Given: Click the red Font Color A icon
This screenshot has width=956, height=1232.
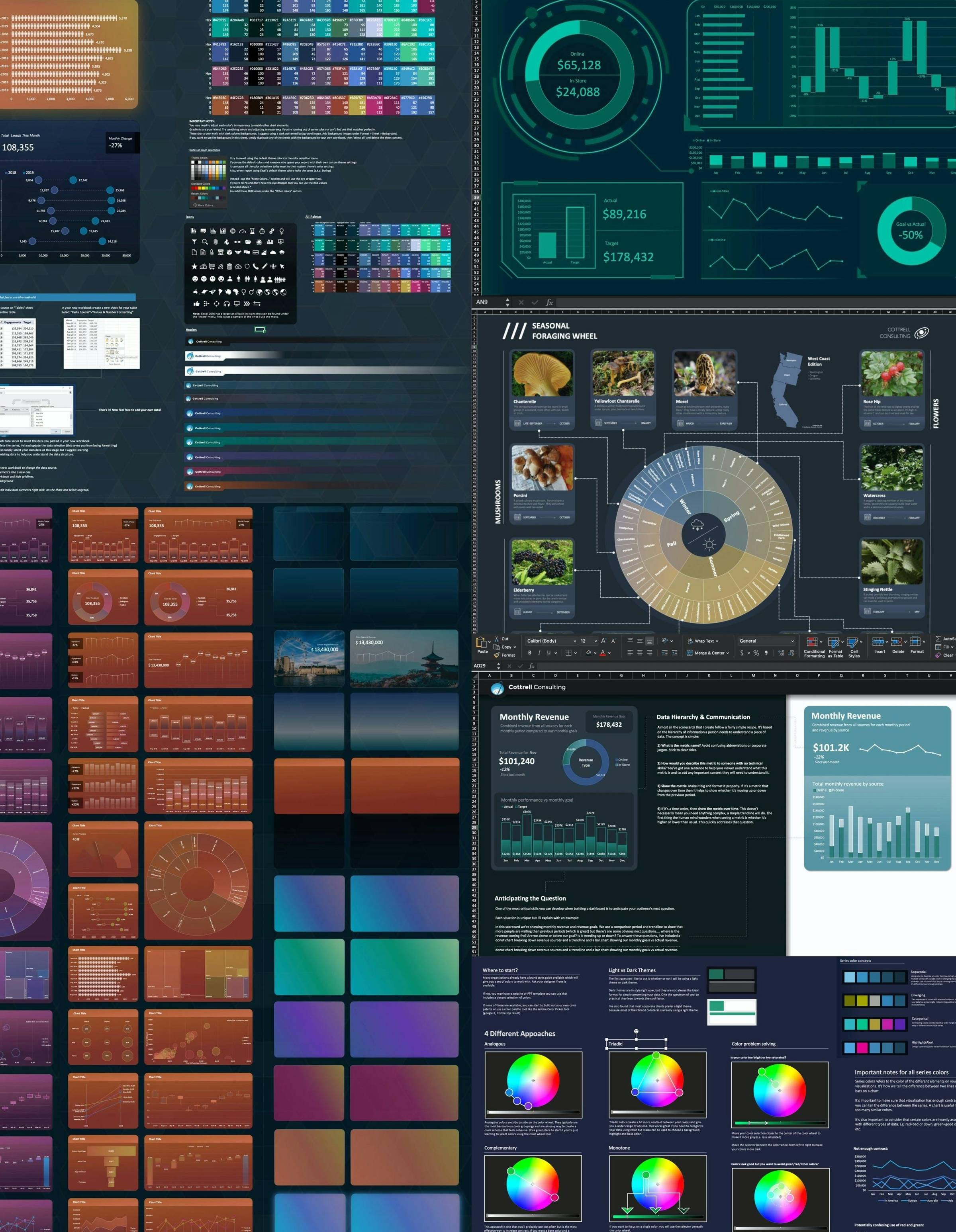Looking at the screenshot, I should coord(603,653).
